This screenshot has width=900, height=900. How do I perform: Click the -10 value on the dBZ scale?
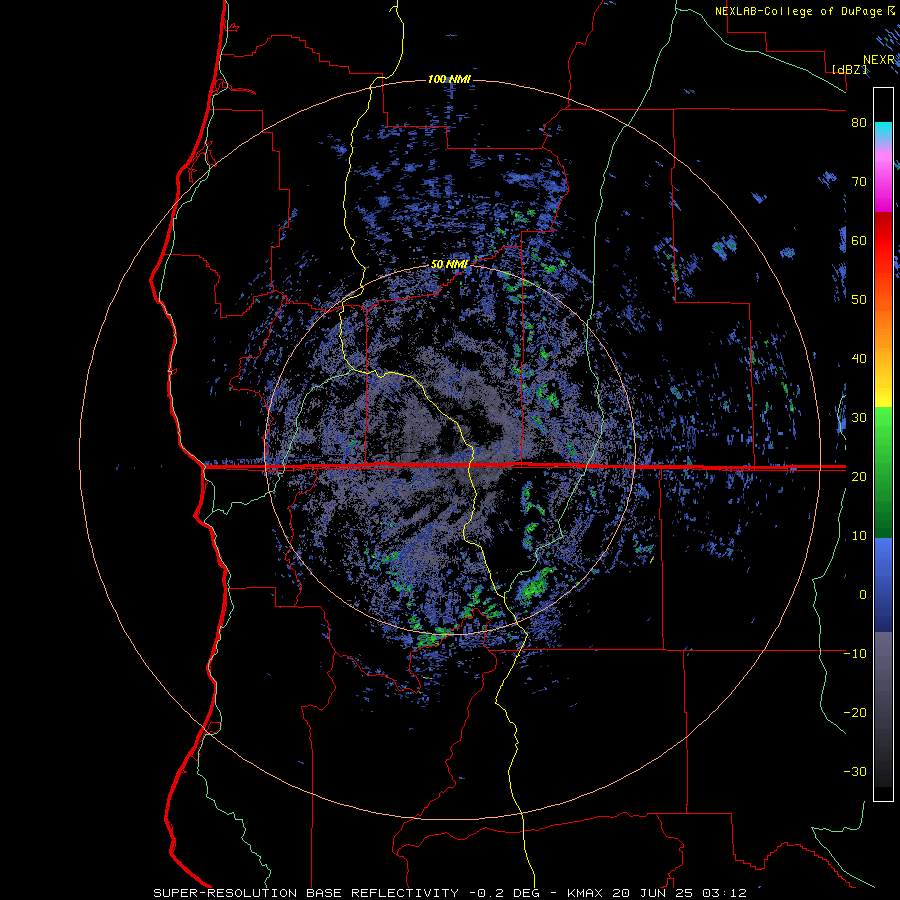coord(855,654)
